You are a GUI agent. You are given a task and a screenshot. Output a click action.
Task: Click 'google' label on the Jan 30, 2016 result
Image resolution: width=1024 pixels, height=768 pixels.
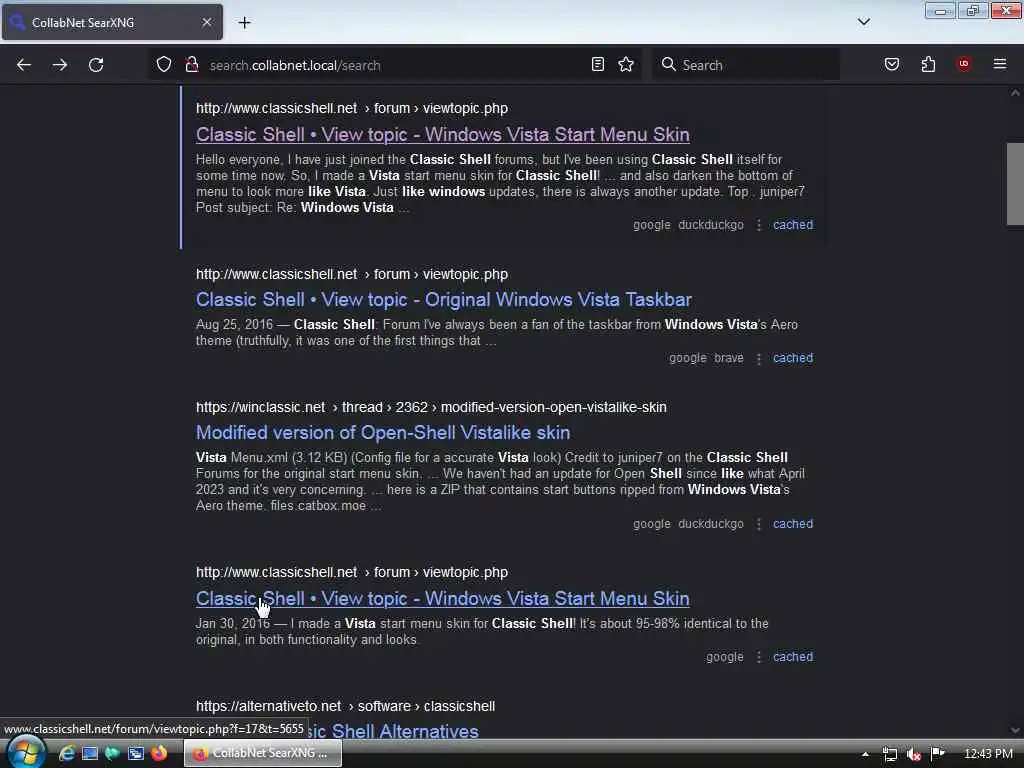click(724, 657)
